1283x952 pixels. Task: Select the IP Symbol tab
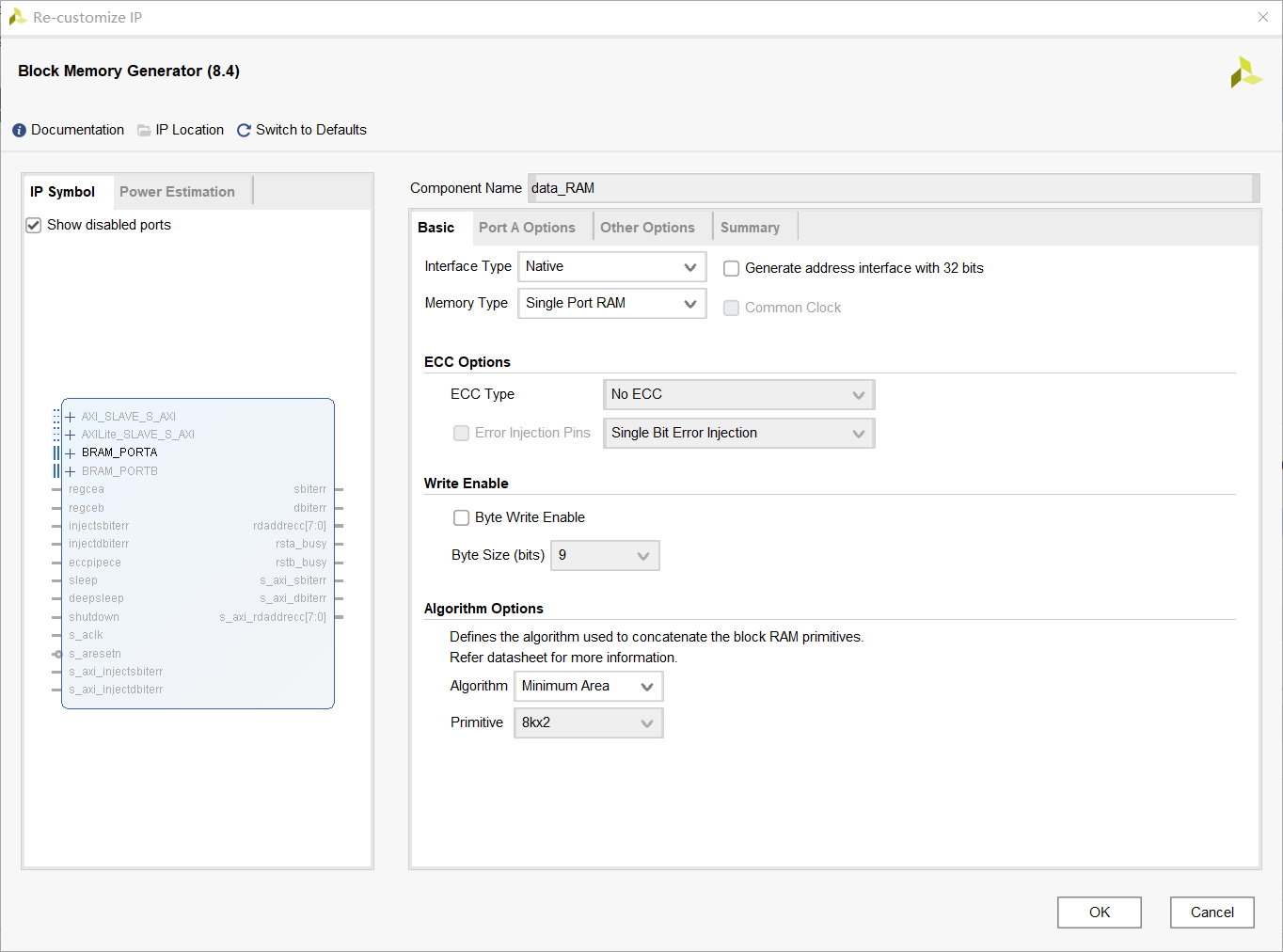[x=62, y=192]
